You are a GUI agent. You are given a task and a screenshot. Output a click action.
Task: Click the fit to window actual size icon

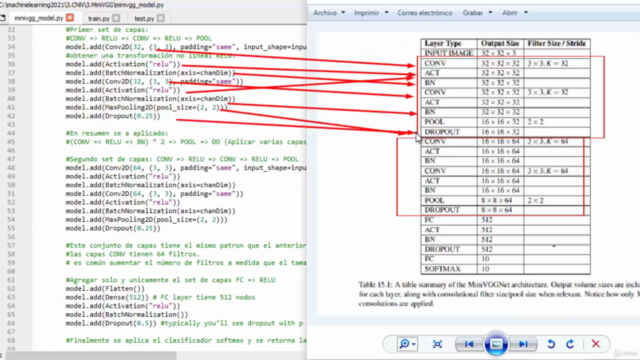click(x=437, y=344)
